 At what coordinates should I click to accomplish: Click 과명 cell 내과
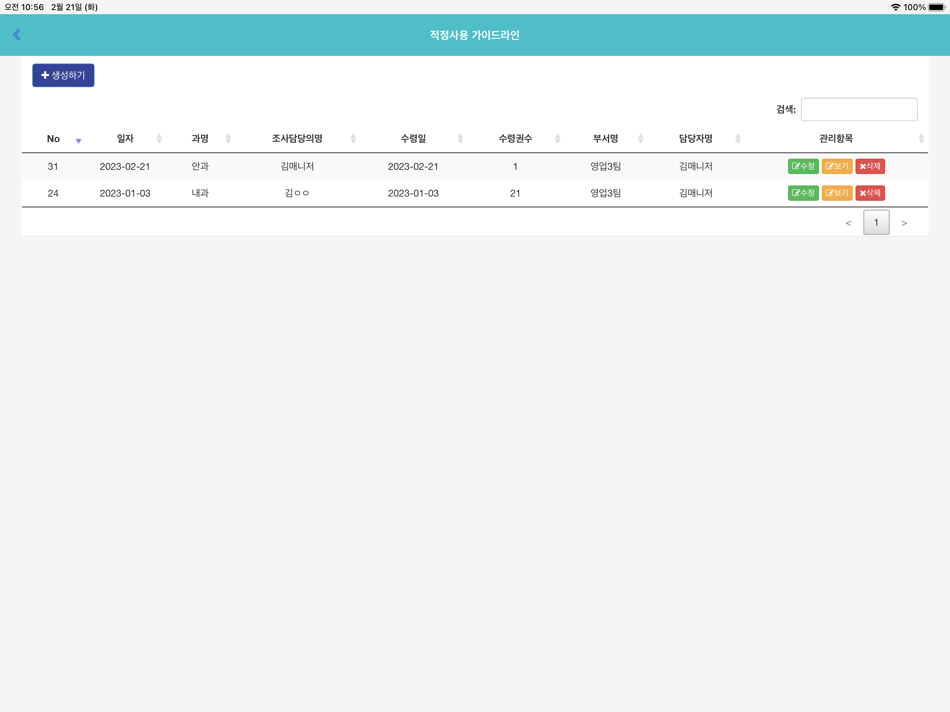click(x=200, y=193)
